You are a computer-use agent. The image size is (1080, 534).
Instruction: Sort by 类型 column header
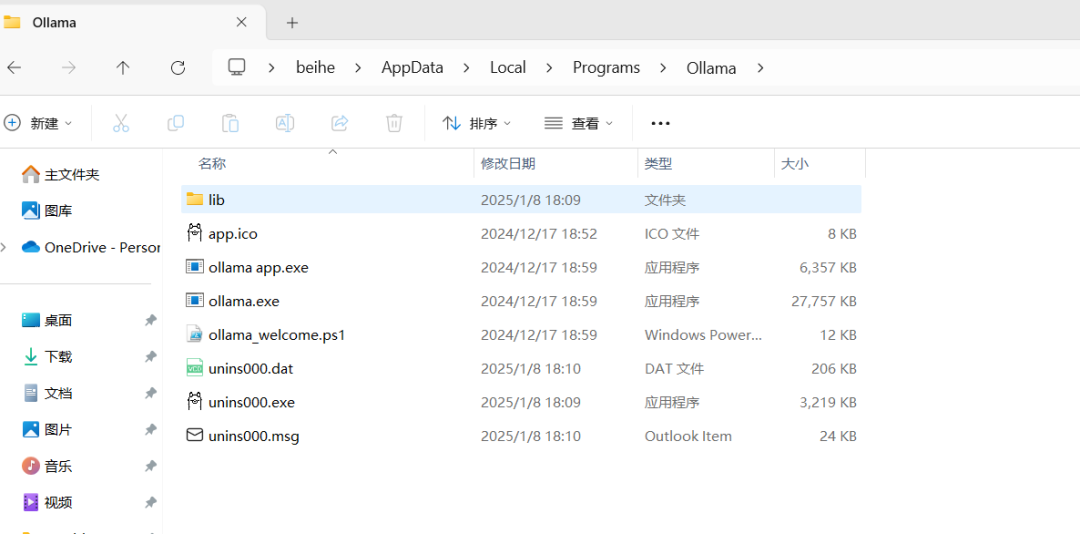[x=658, y=163]
